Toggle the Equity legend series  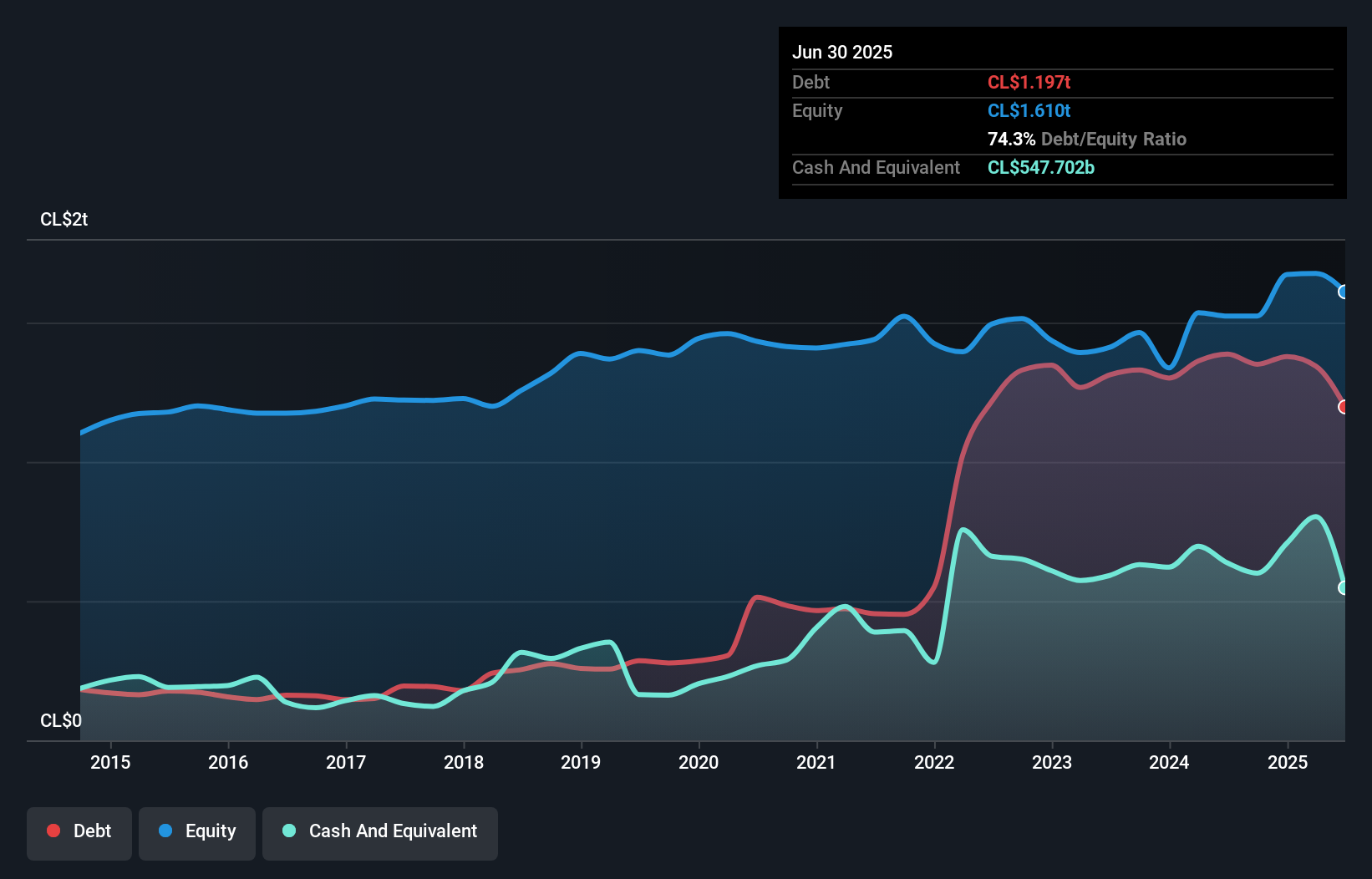point(197,831)
